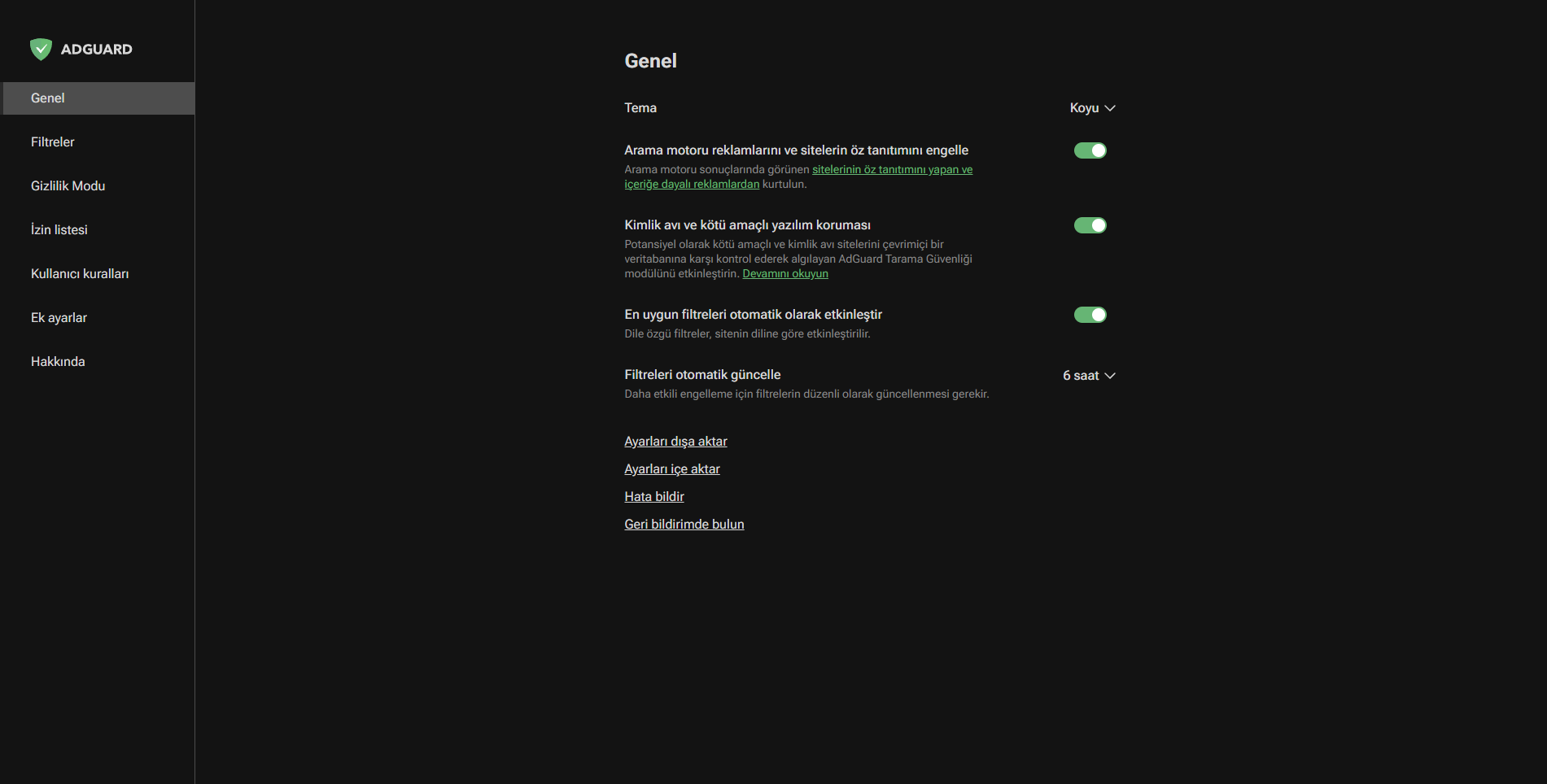Viewport: 1547px width, 784px height.
Task: Open the Hata bildir link
Action: [x=654, y=497]
